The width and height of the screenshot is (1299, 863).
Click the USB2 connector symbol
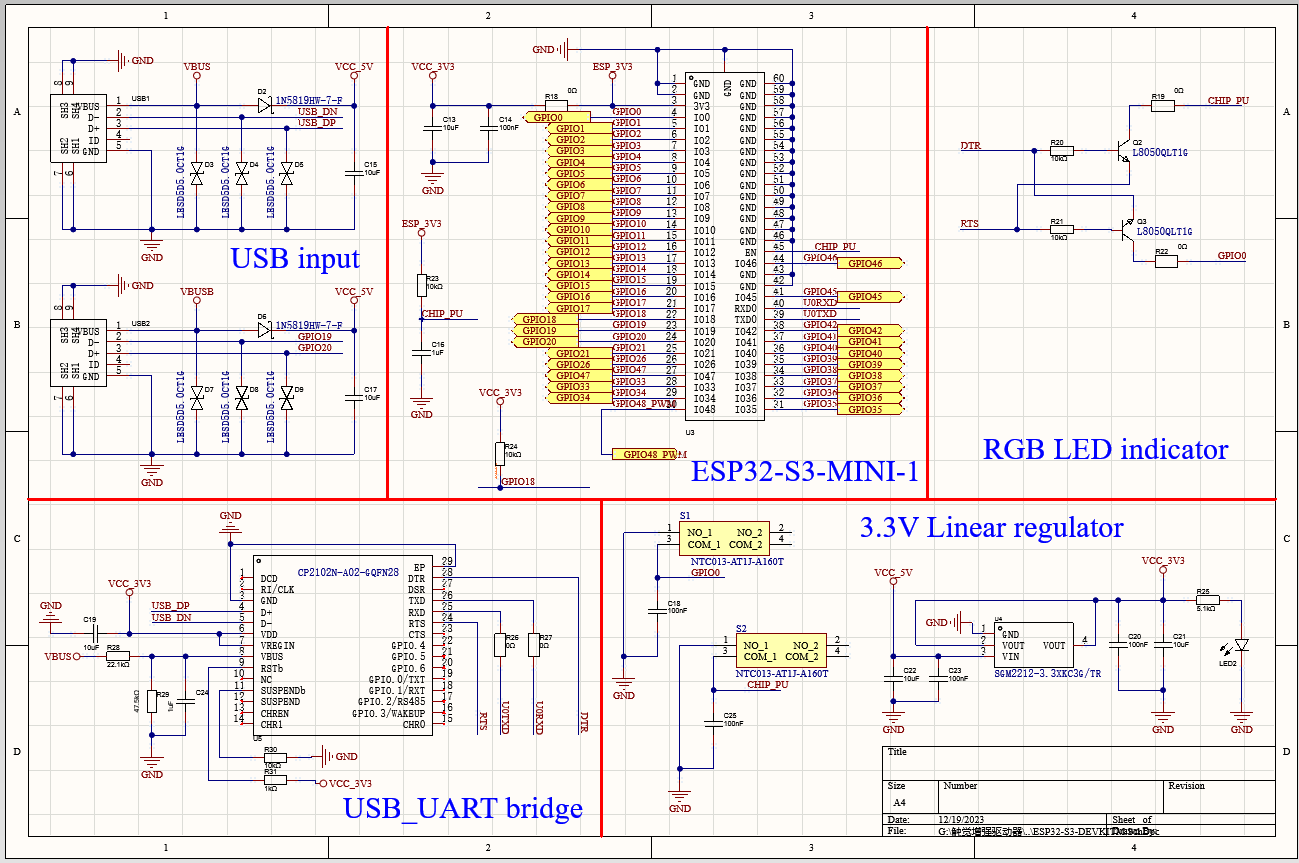point(77,354)
